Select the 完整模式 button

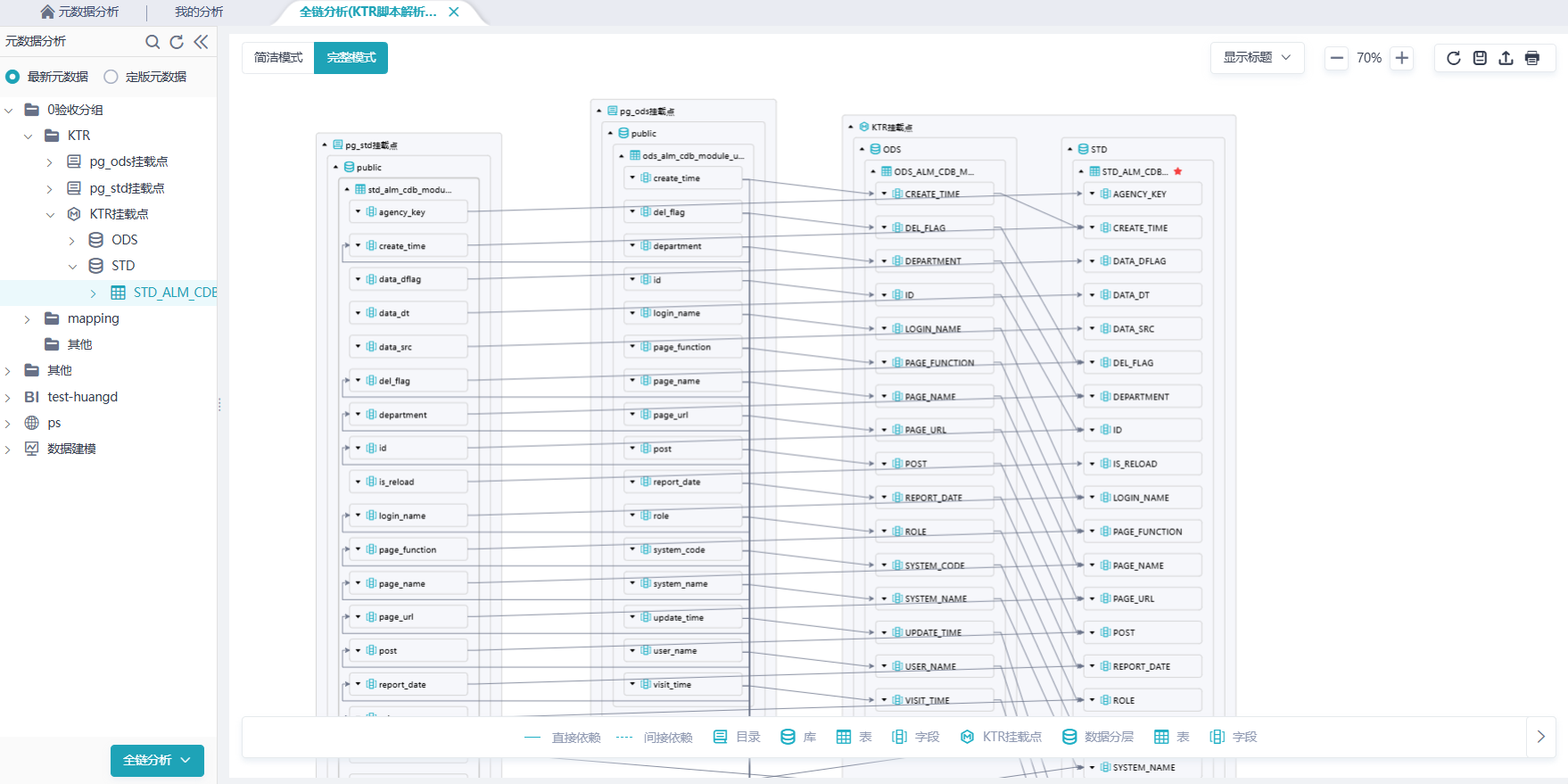click(351, 58)
